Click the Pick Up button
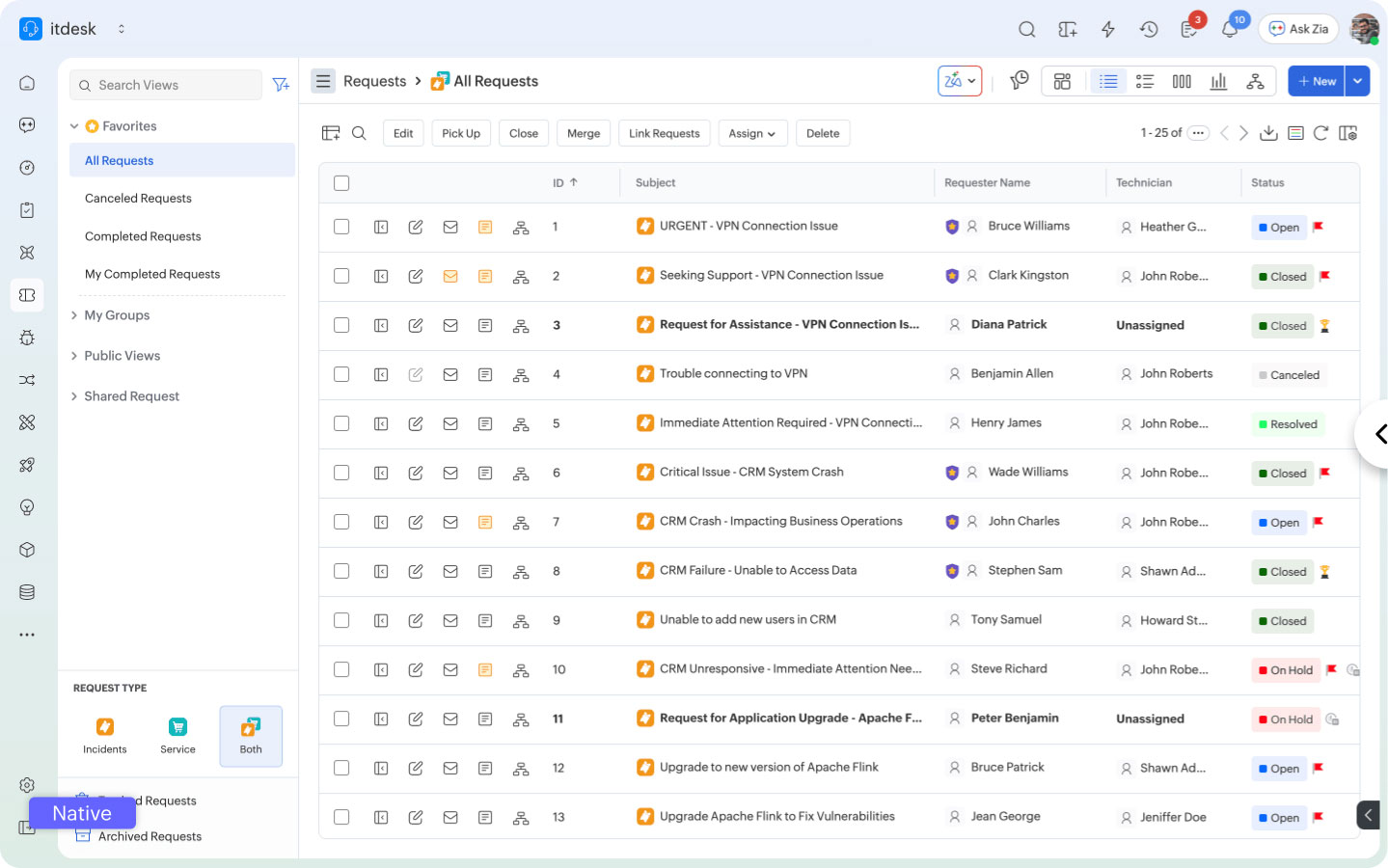 (x=461, y=133)
